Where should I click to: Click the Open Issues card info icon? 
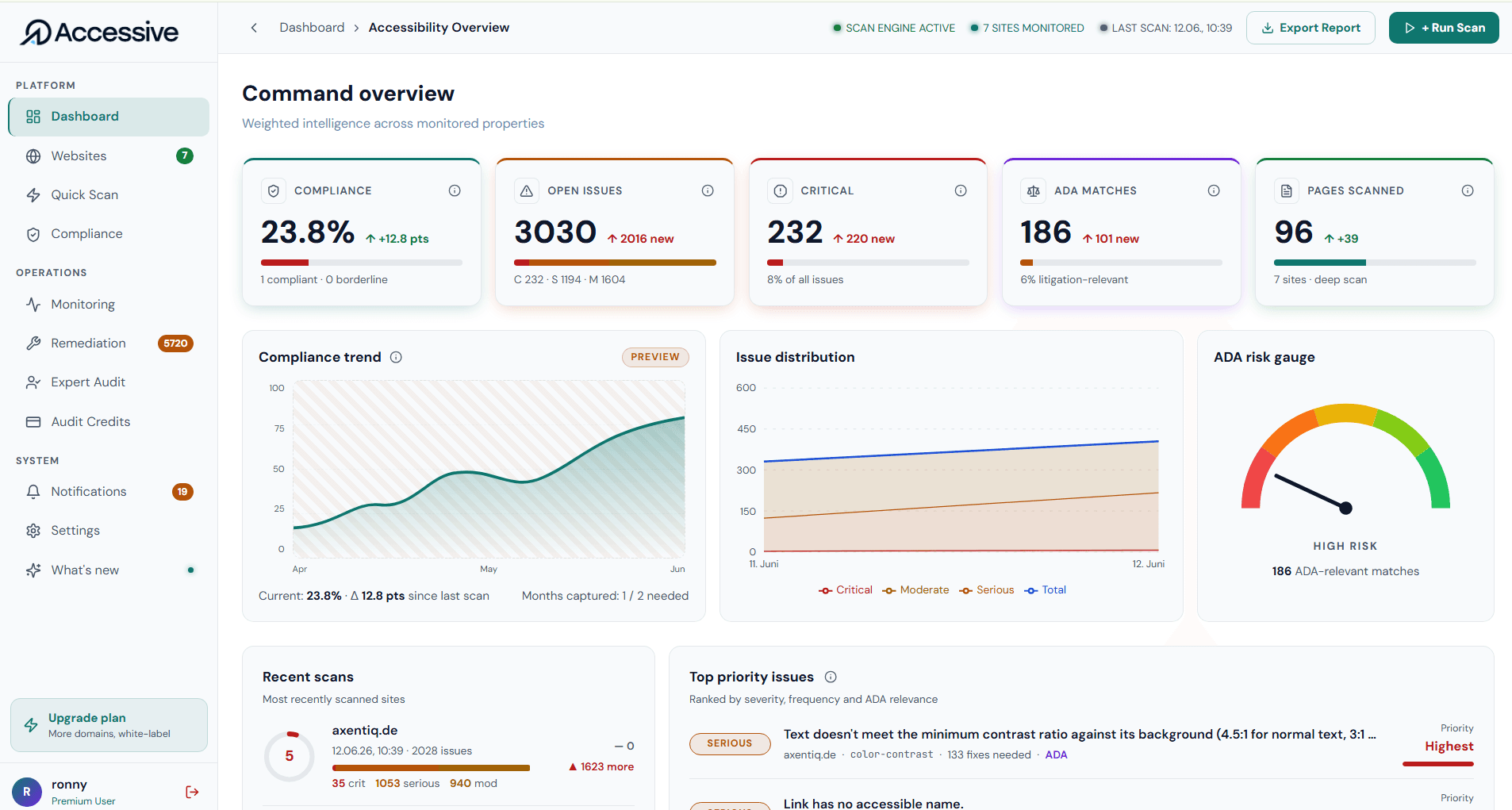point(708,190)
